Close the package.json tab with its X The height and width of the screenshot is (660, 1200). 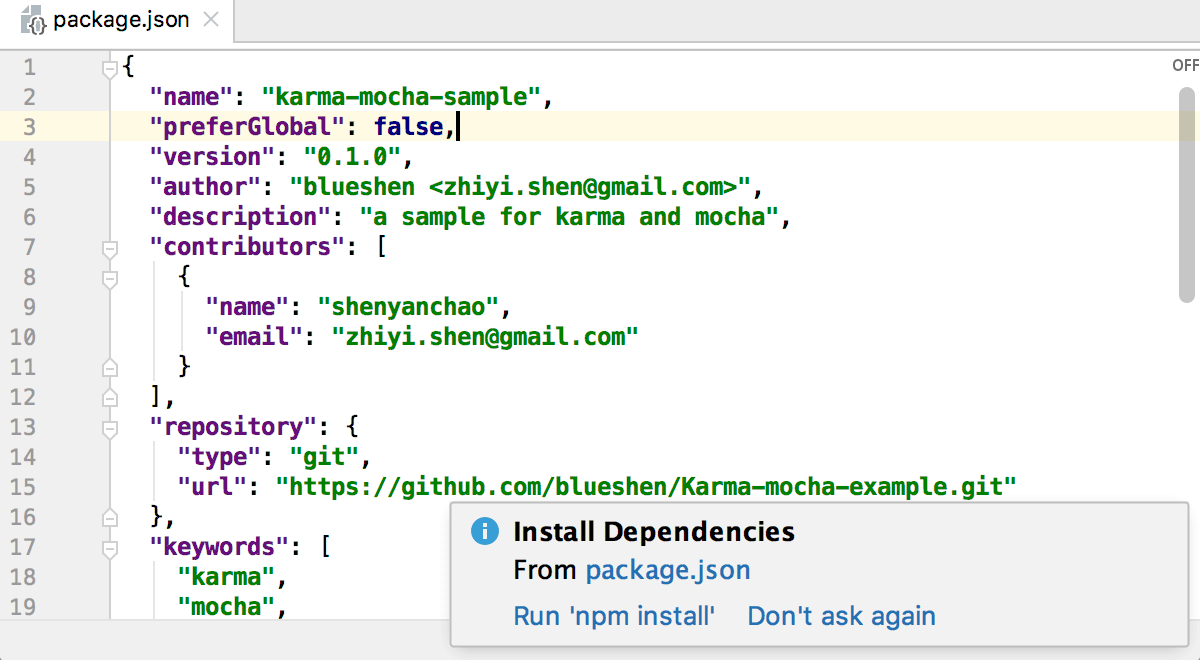click(211, 17)
